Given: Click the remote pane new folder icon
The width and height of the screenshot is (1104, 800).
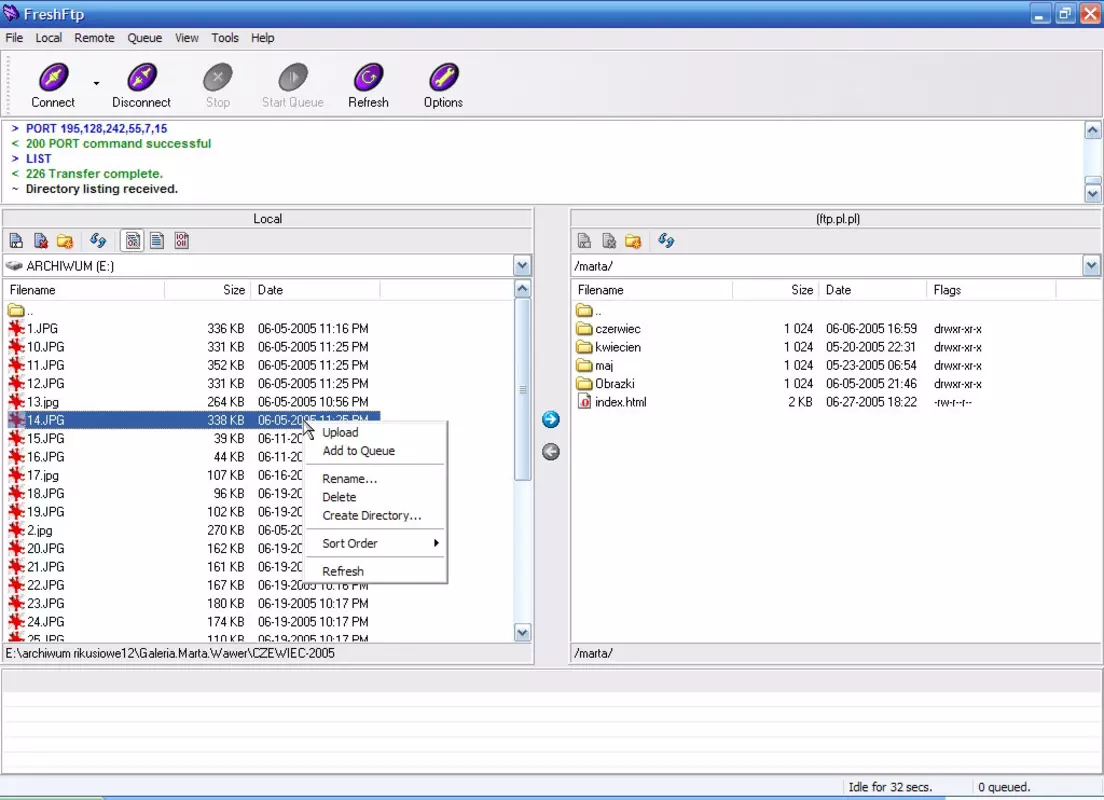Looking at the screenshot, I should click(633, 241).
